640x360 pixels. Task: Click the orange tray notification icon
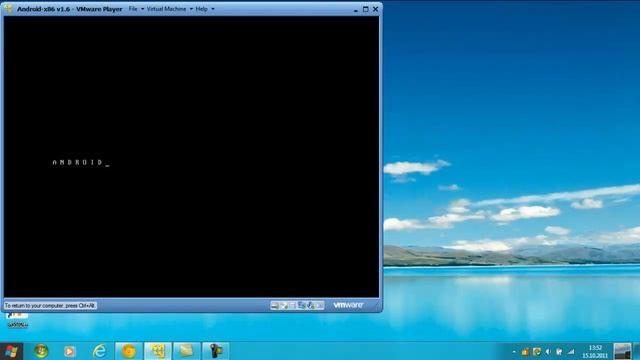pyautogui.click(x=525, y=351)
